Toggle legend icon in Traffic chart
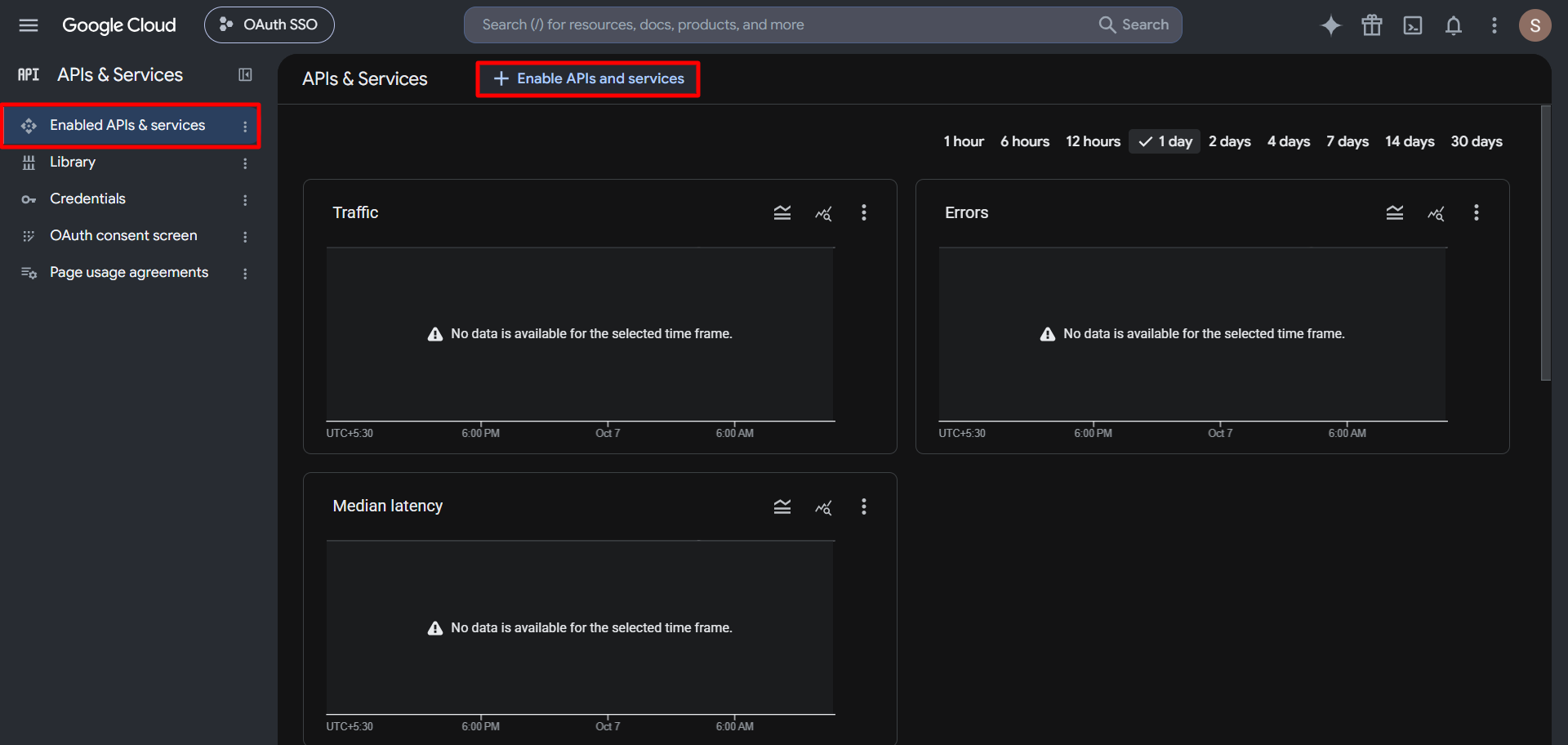Viewport: 1568px width, 745px height. (782, 212)
